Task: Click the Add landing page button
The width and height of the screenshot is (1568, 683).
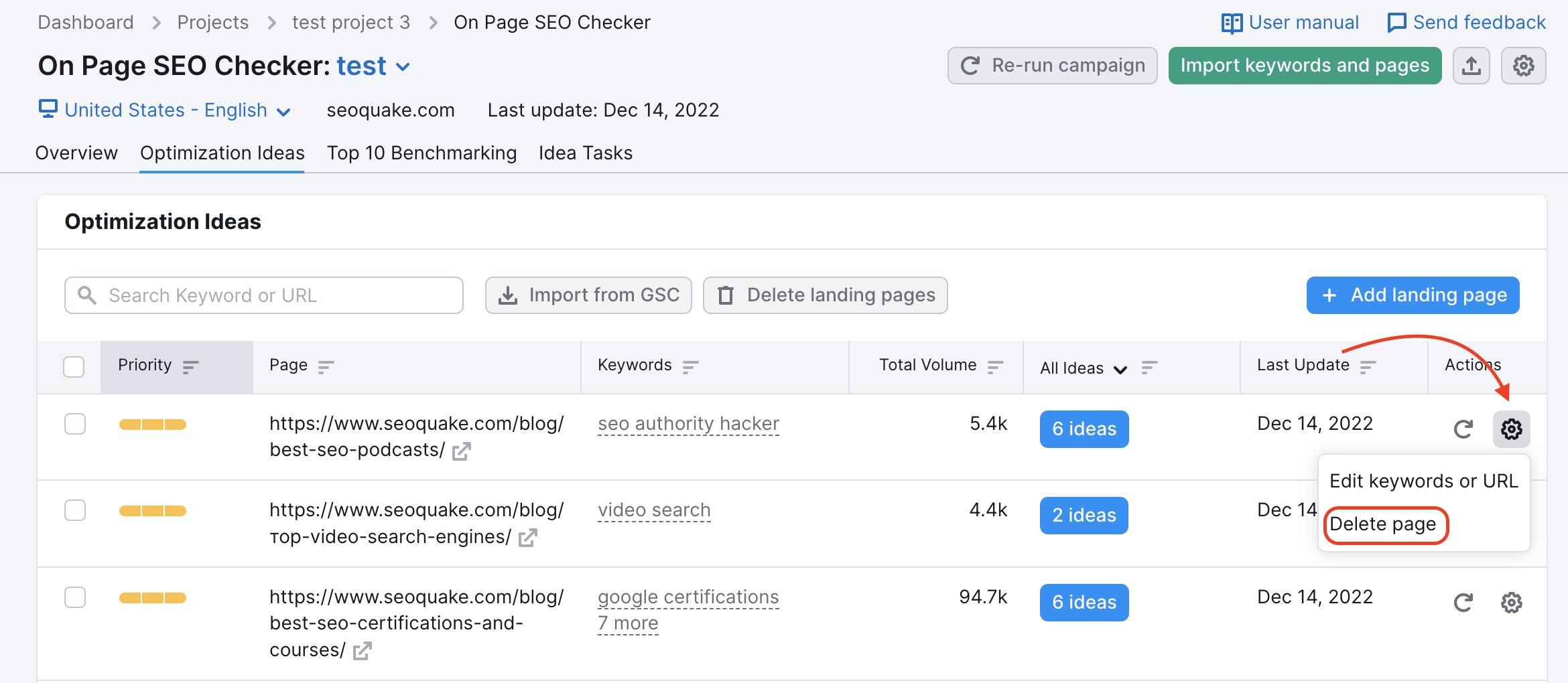Action: [x=1413, y=295]
